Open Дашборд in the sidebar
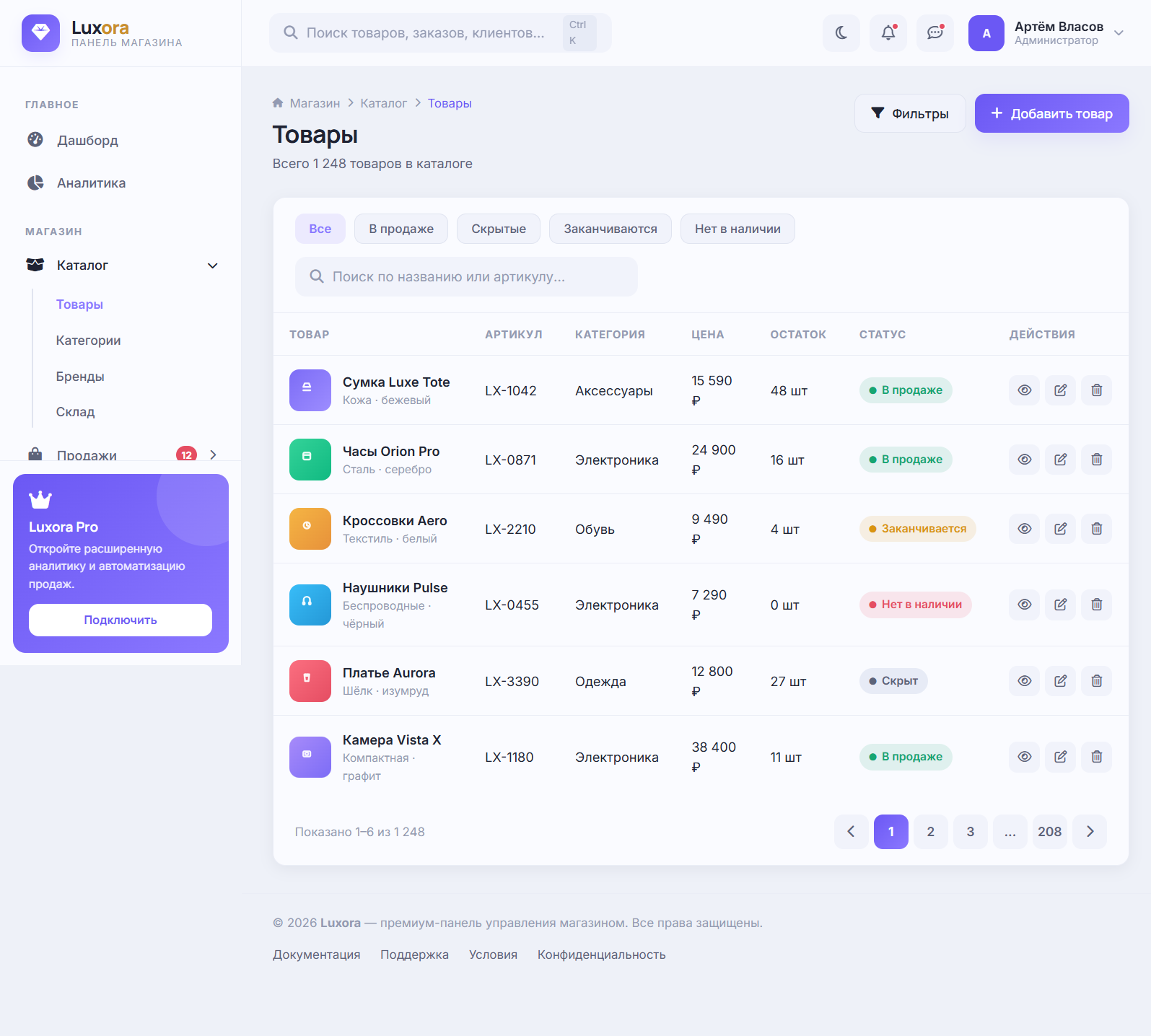This screenshot has height=1036, width=1151. [x=121, y=140]
